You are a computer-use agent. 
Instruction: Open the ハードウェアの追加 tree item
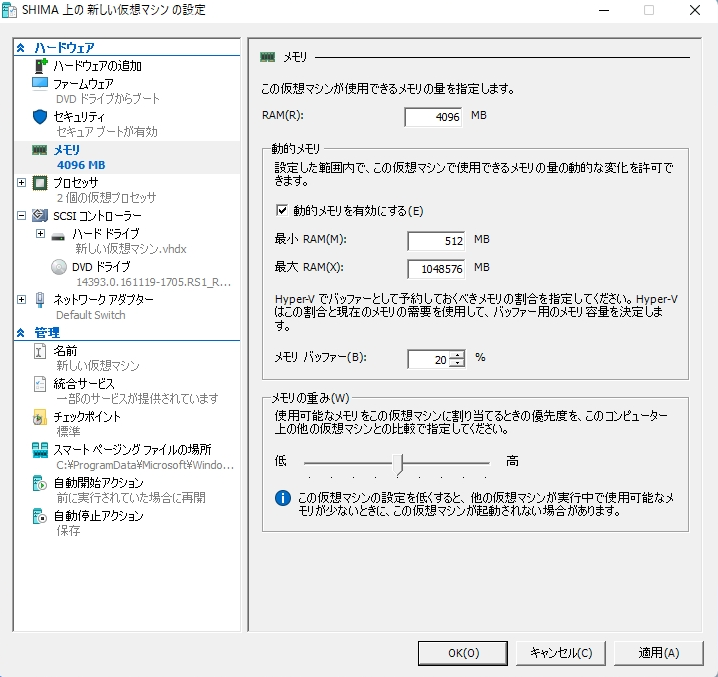pyautogui.click(x=97, y=66)
